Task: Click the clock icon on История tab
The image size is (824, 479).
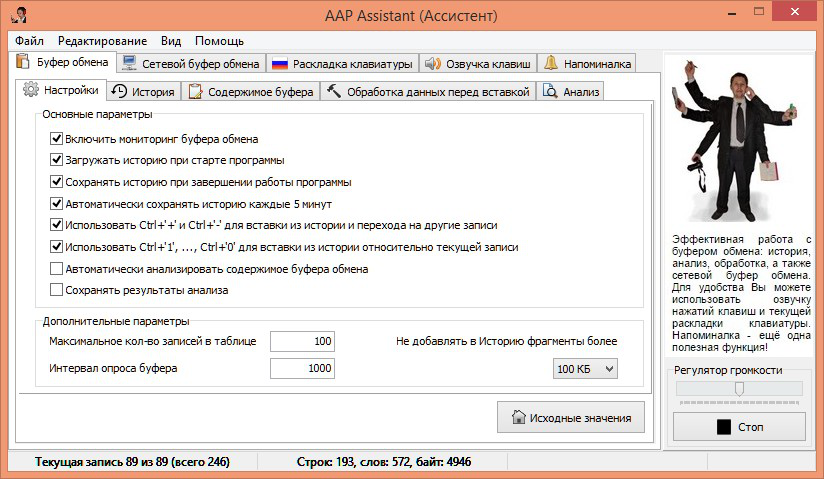Action: 119,91
